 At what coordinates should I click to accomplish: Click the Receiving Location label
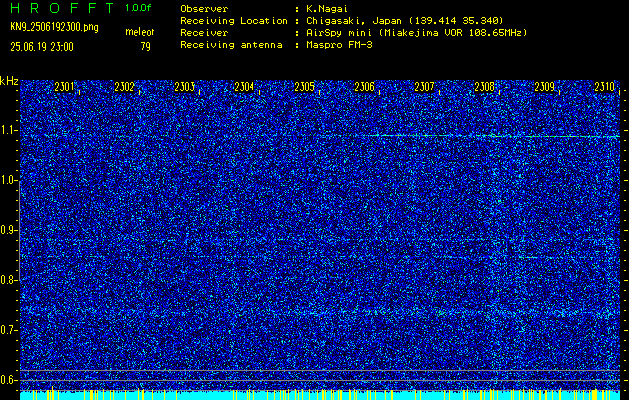tap(234, 20)
